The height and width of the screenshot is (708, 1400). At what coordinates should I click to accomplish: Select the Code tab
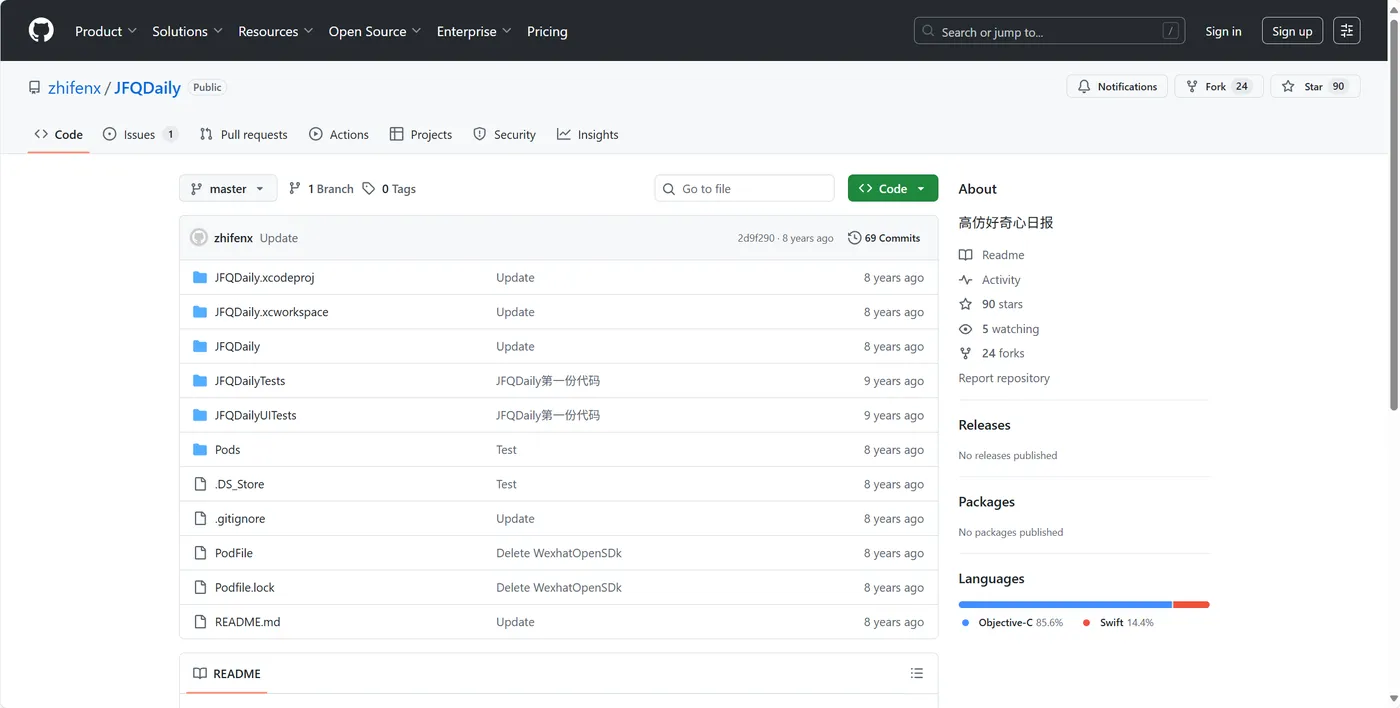coord(59,134)
